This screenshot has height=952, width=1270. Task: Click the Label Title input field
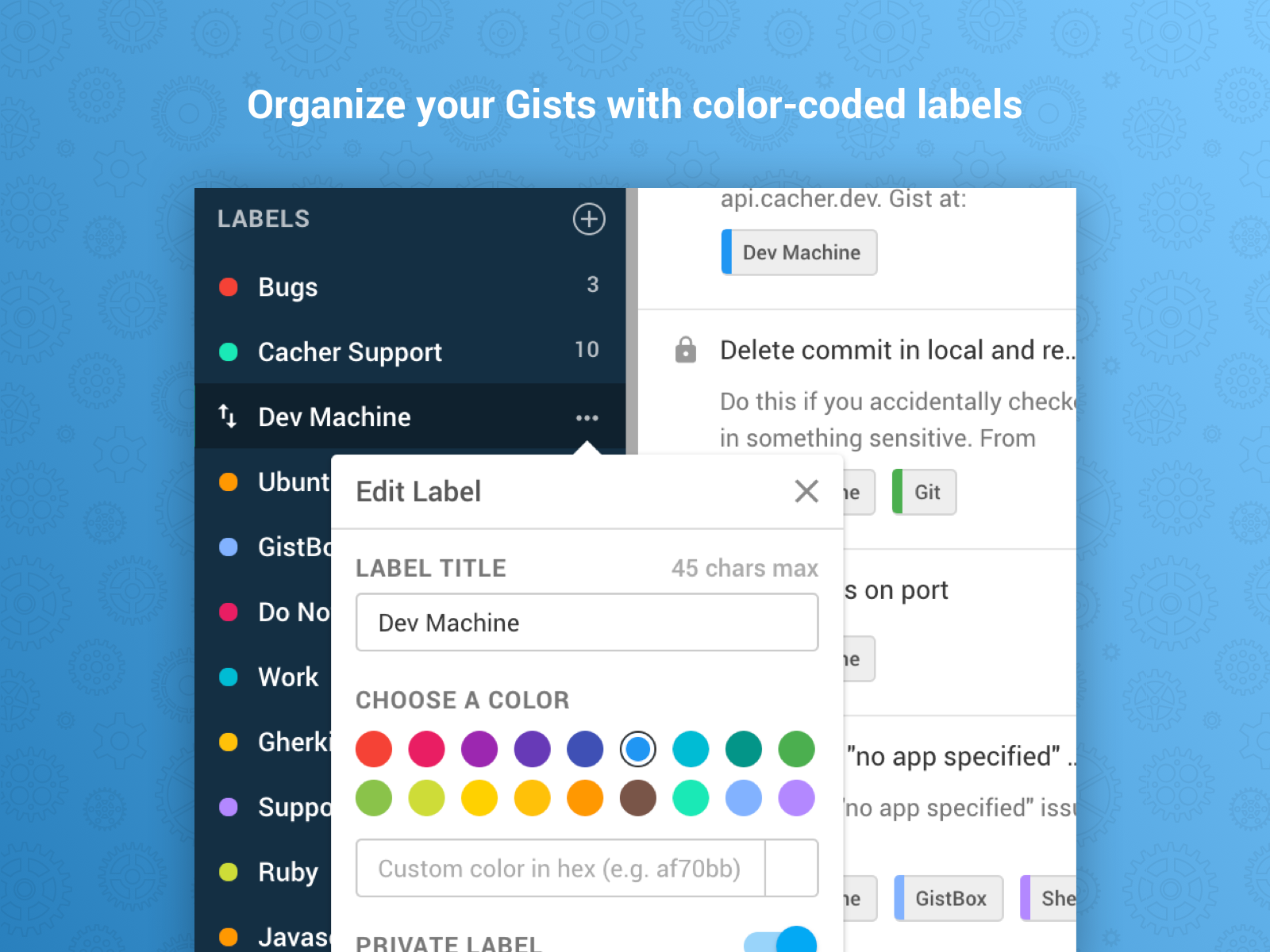click(587, 623)
